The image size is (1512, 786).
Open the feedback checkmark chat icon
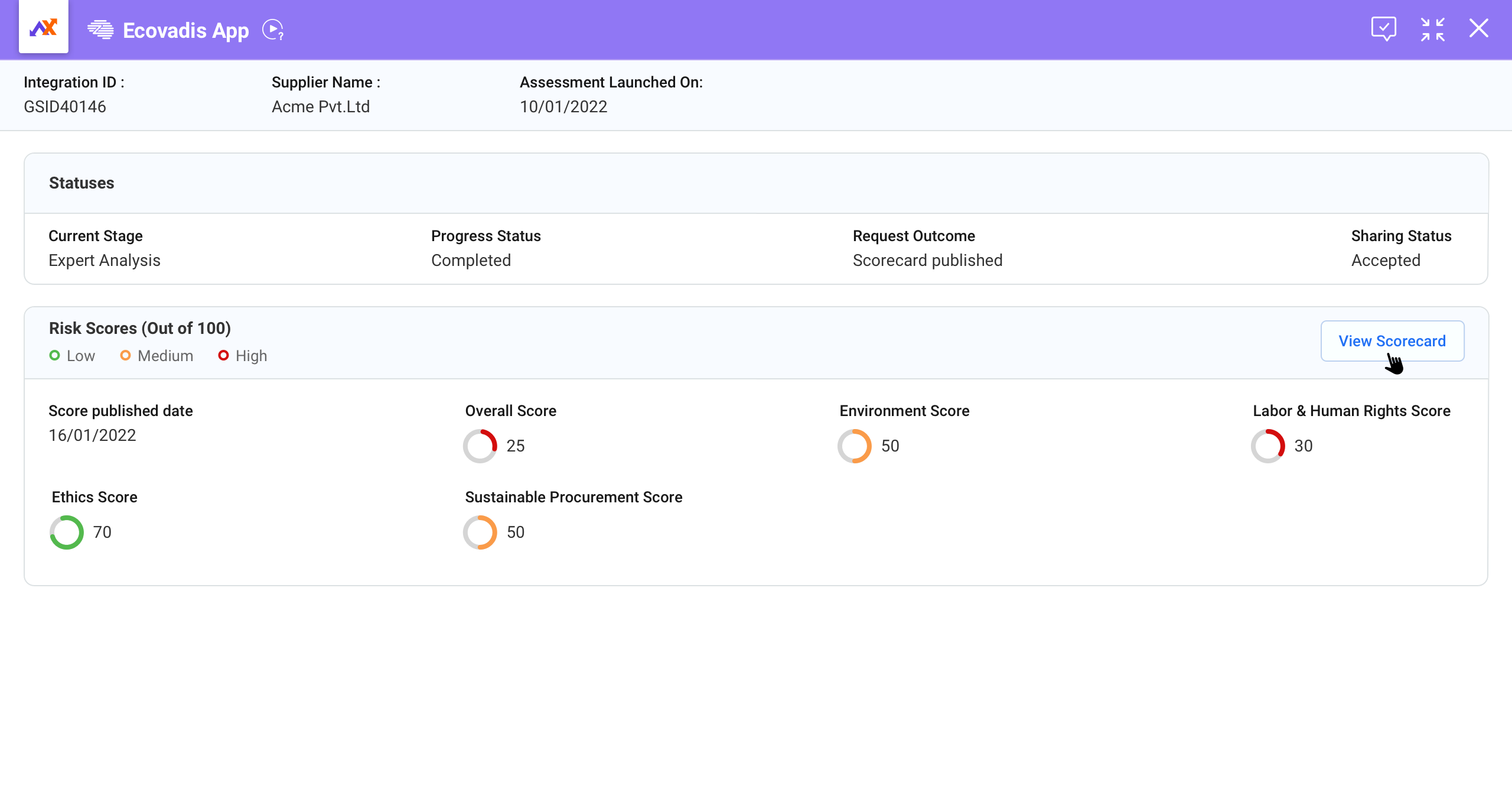[1384, 28]
